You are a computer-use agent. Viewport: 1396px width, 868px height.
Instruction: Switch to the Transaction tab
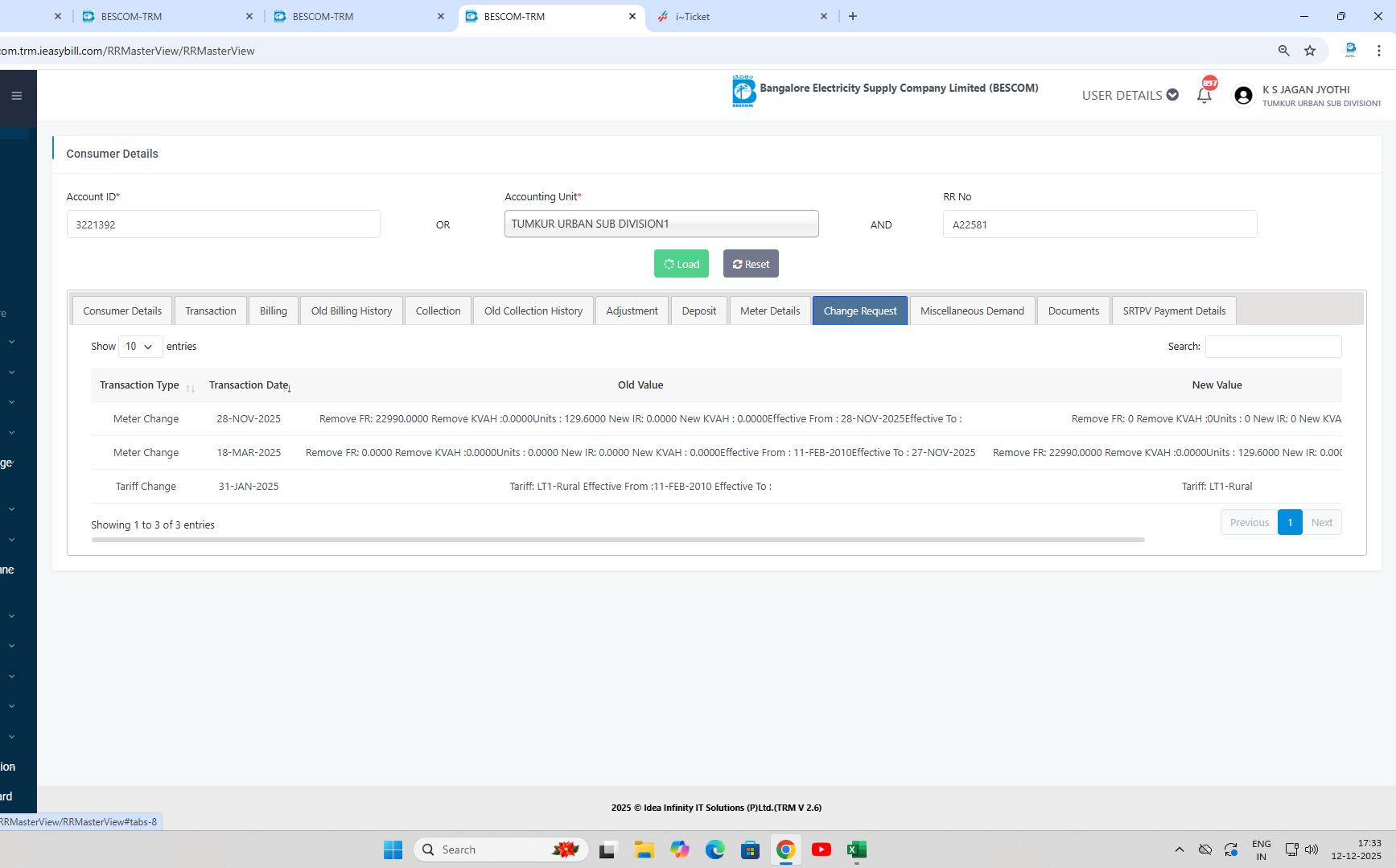coord(211,311)
